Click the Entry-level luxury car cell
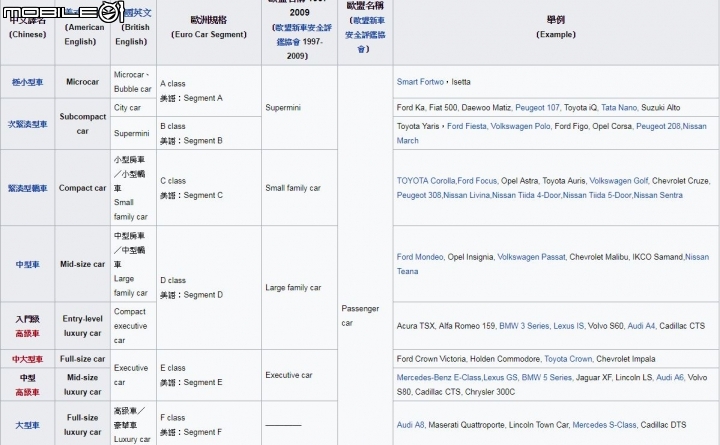The width and height of the screenshot is (720, 445). coord(82,326)
